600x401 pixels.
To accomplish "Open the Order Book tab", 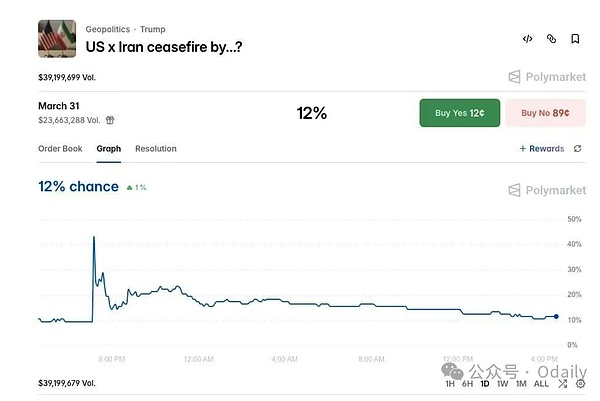I will 60,149.
